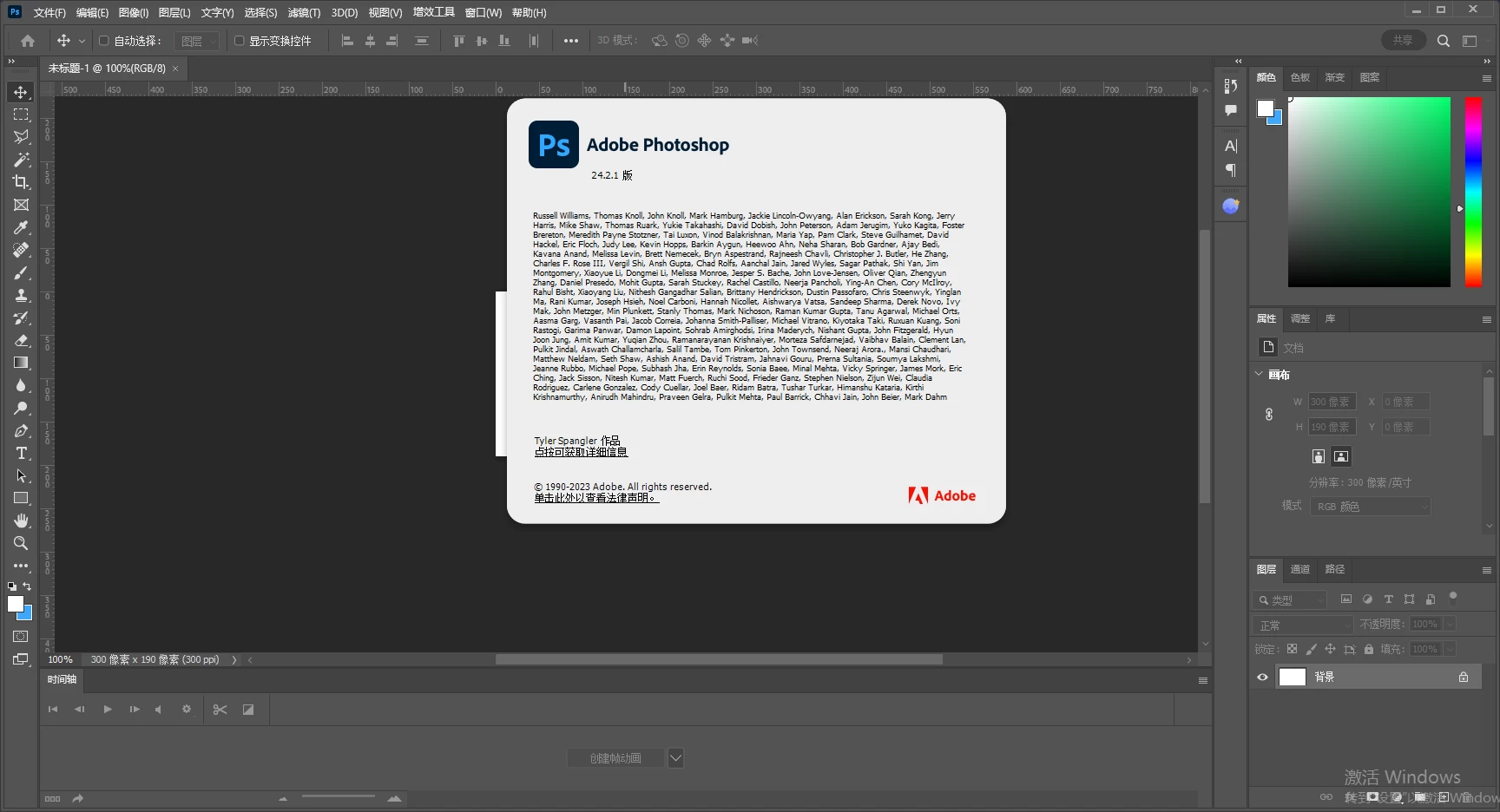This screenshot has height=812, width=1500.
Task: Click 单击此处以查看法律声明 link
Action: [x=596, y=498]
